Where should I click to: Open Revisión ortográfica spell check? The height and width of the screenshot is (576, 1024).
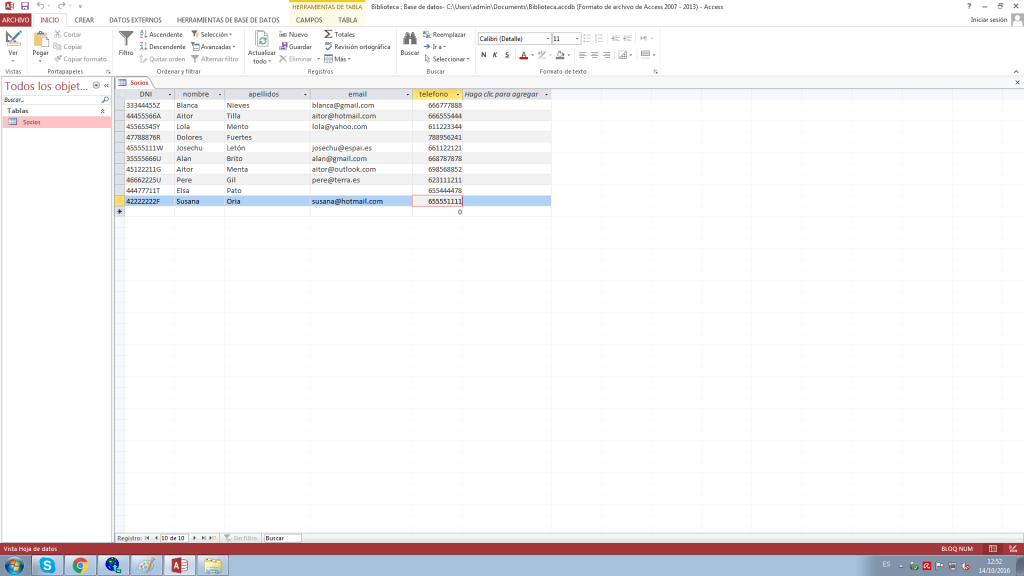point(357,46)
